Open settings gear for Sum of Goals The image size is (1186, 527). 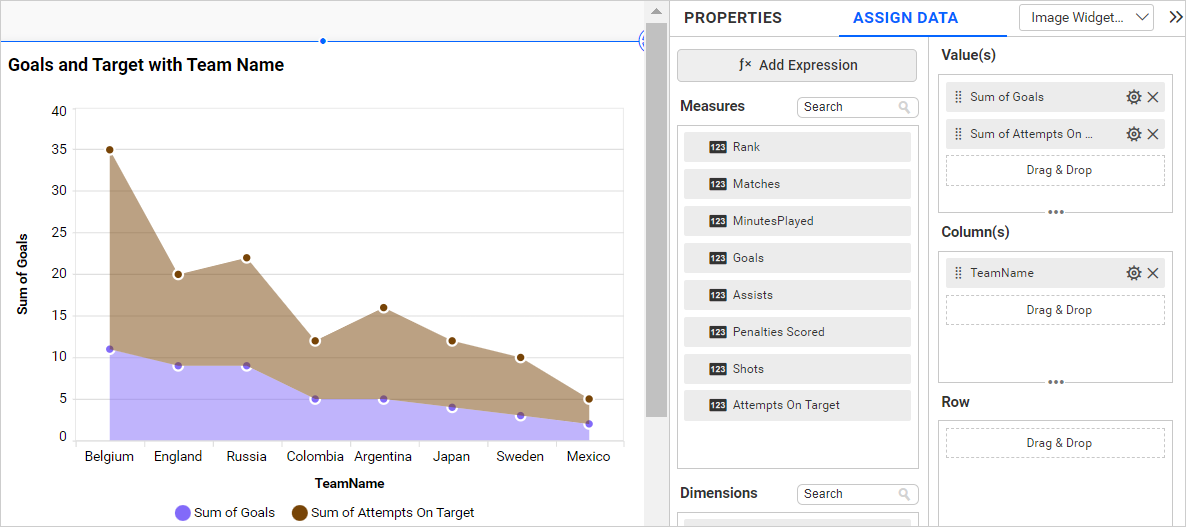pos(1133,97)
